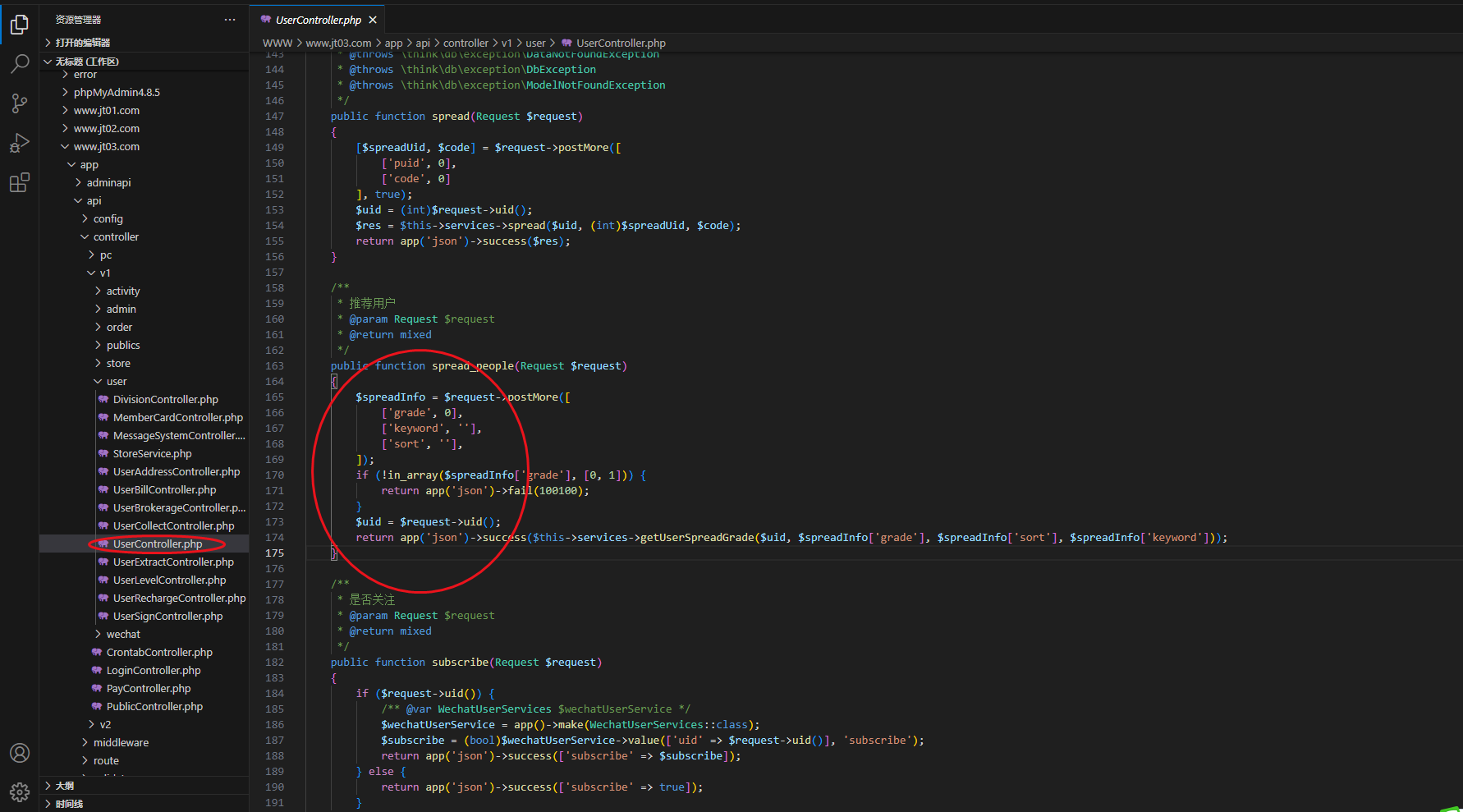Open the Search view in activity bar

(20, 64)
